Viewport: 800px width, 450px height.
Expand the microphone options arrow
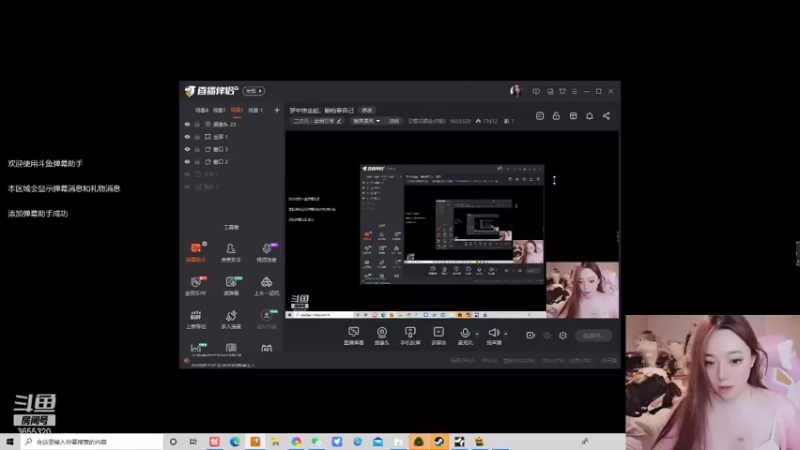(x=477, y=334)
